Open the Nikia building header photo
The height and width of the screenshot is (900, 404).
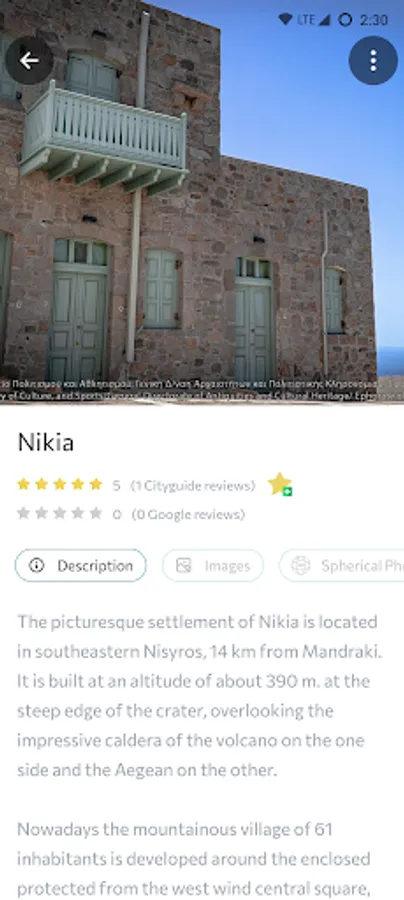(202, 201)
